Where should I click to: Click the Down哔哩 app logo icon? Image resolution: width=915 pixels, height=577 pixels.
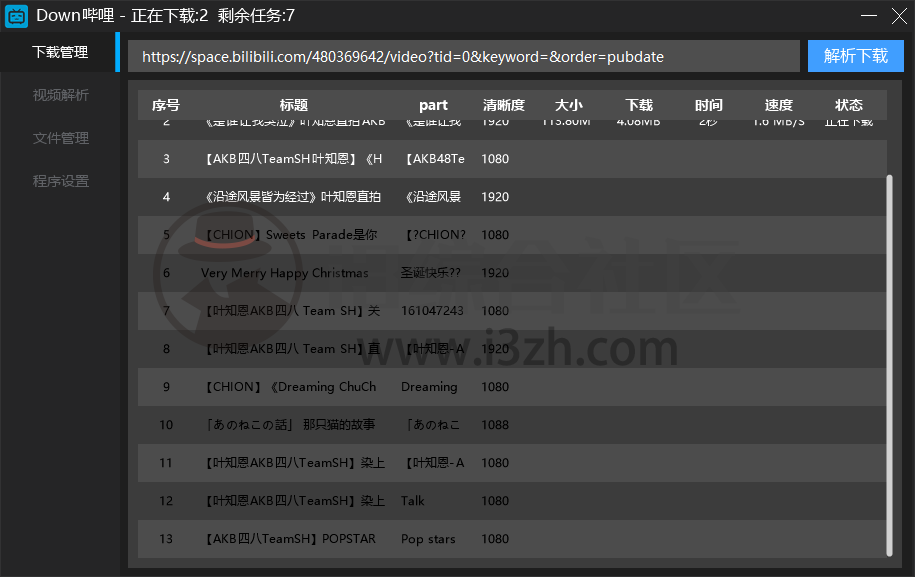pyautogui.click(x=16, y=16)
